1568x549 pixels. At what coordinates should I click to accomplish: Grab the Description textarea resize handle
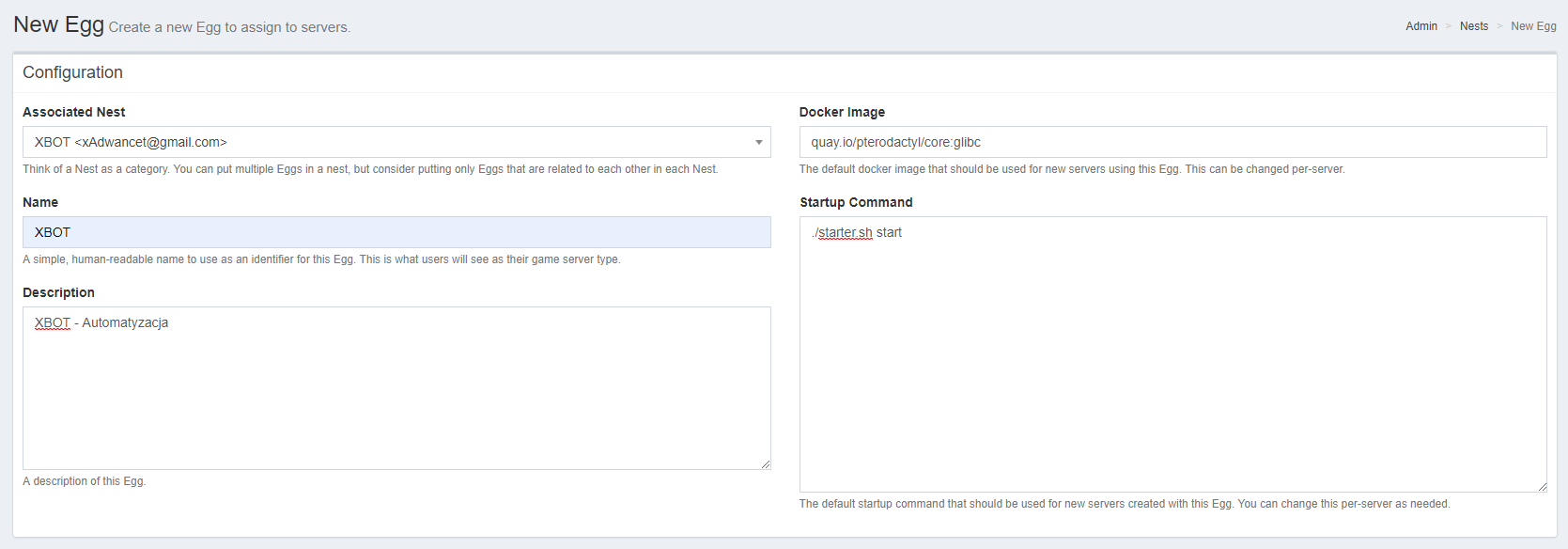(x=766, y=464)
